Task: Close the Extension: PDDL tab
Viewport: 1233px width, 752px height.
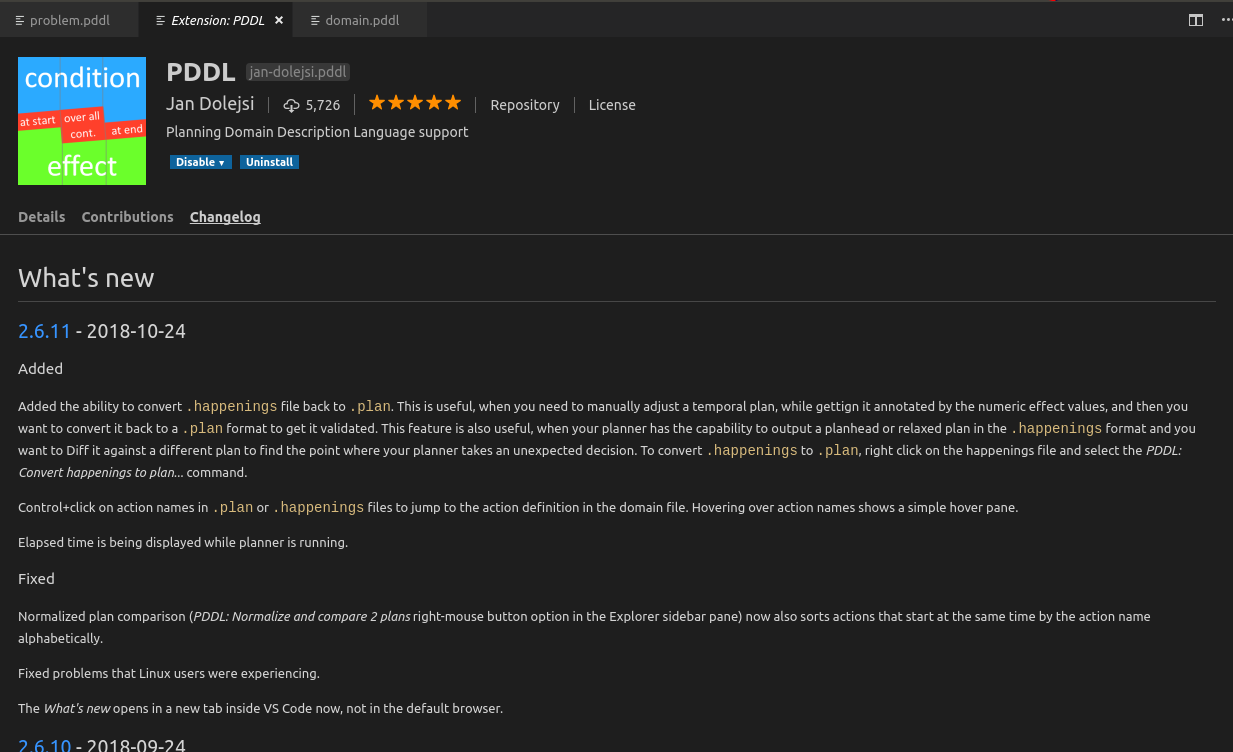Action: (279, 19)
